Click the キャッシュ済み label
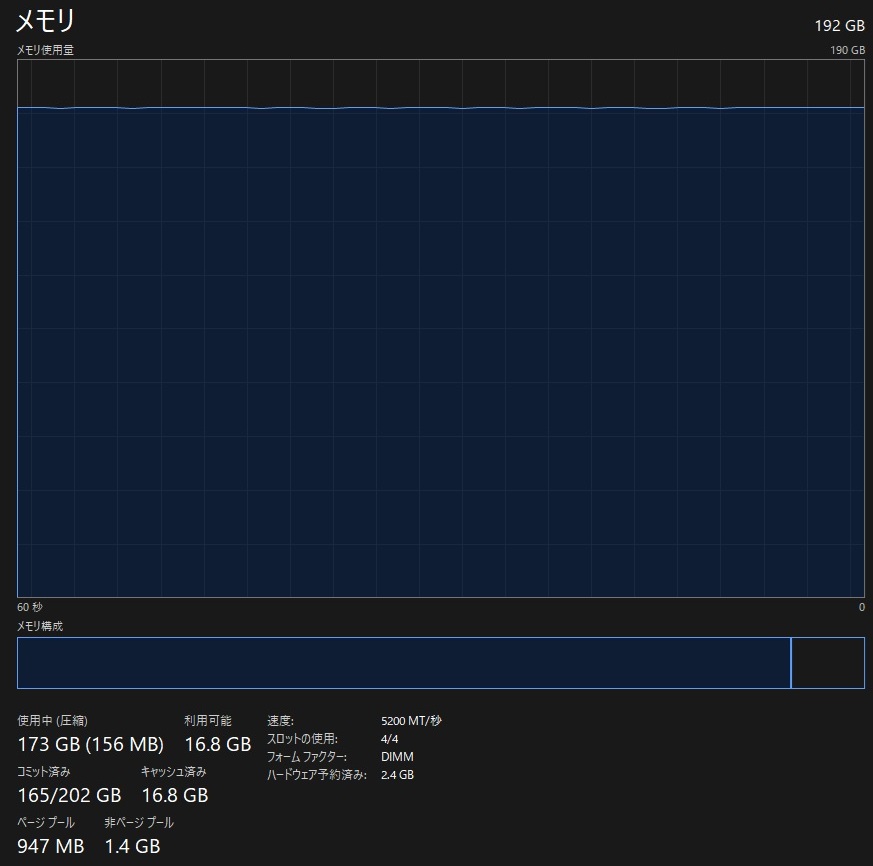The image size is (873, 866). coord(174,772)
